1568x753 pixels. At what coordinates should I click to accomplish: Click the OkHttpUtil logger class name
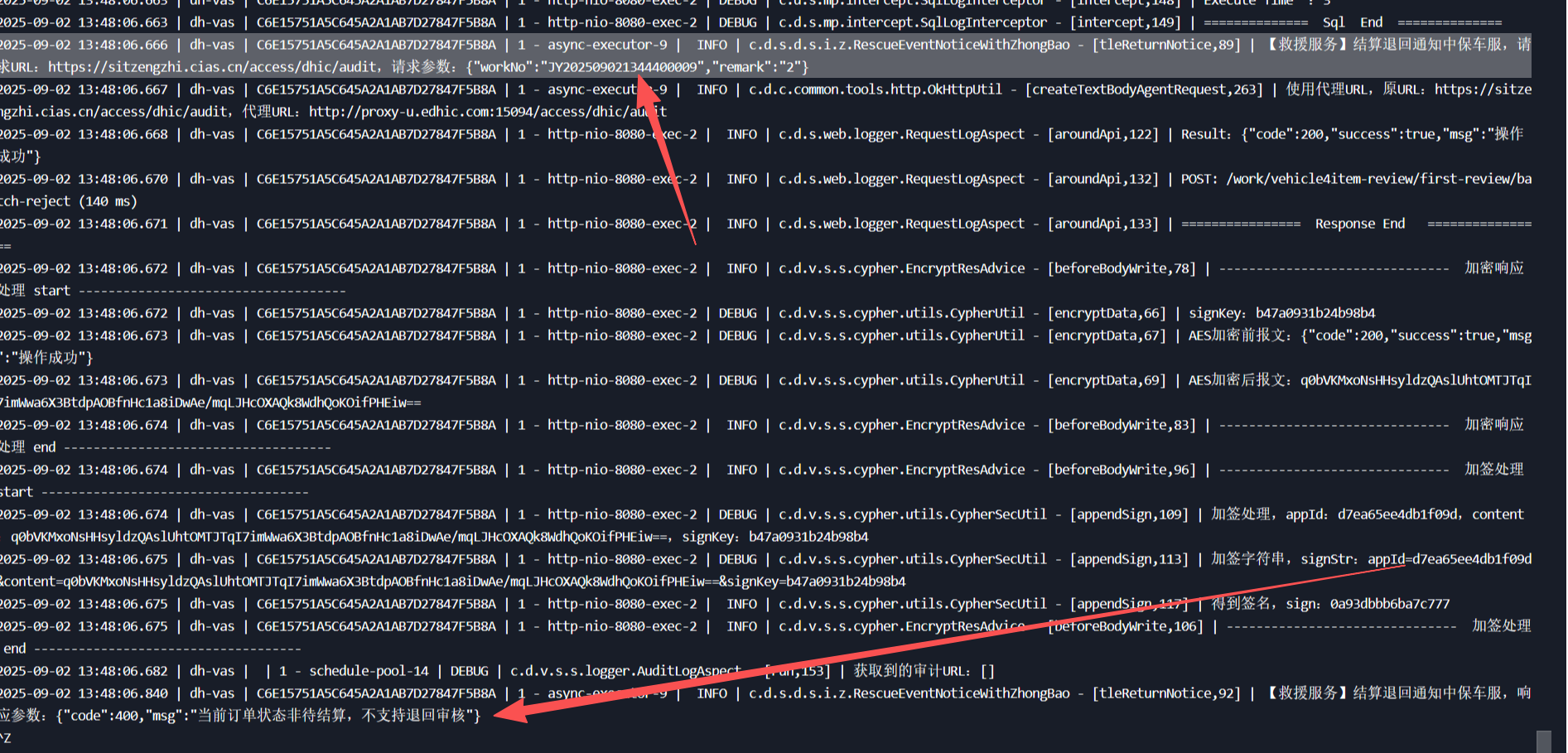click(875, 89)
